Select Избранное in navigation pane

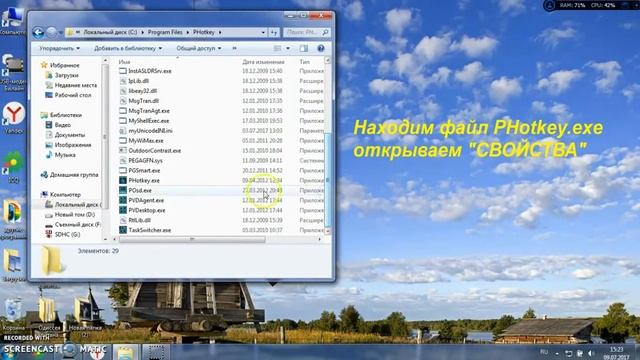(x=60, y=65)
